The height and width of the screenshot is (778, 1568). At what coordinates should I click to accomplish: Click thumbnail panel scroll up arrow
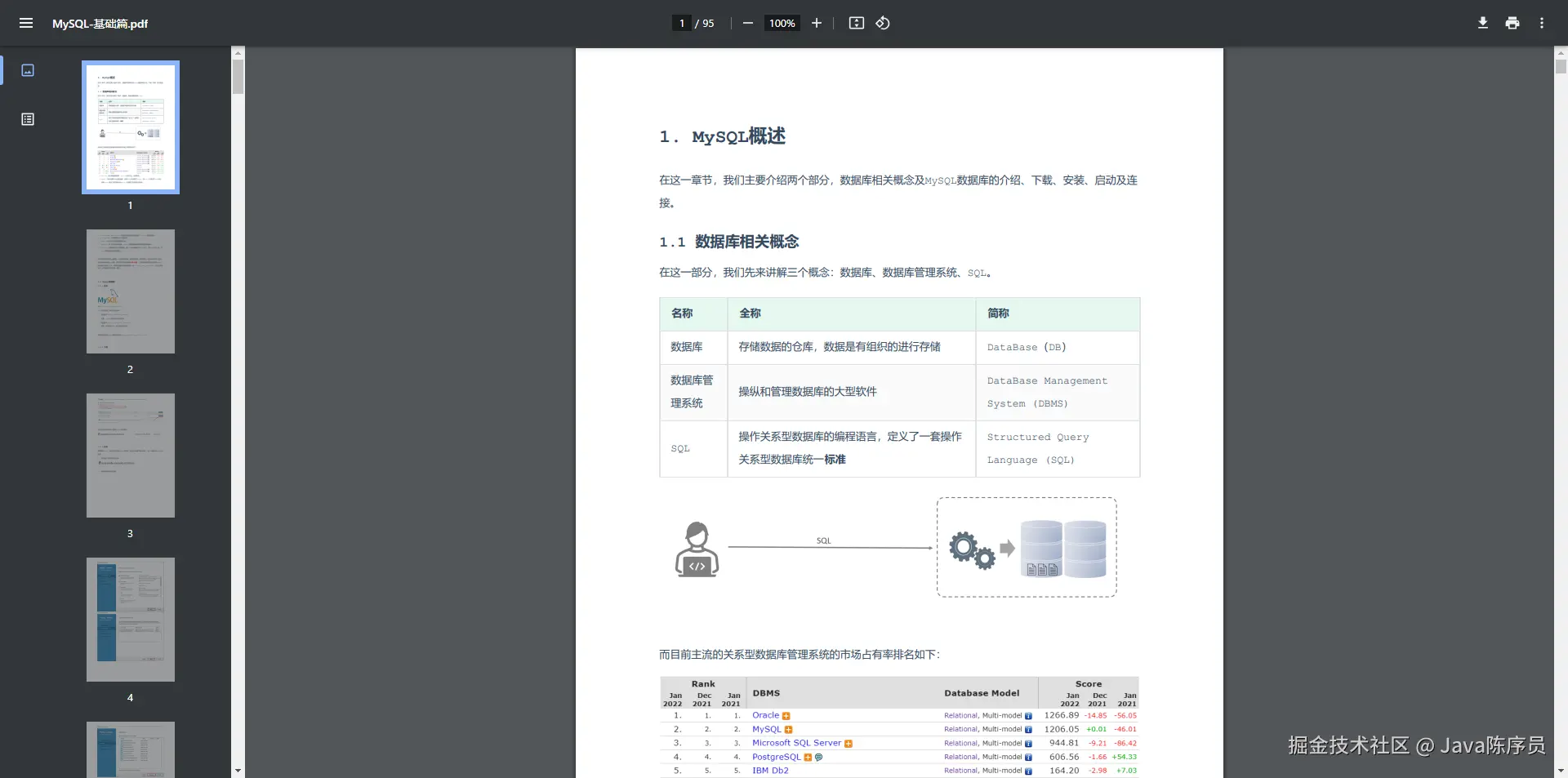click(238, 53)
